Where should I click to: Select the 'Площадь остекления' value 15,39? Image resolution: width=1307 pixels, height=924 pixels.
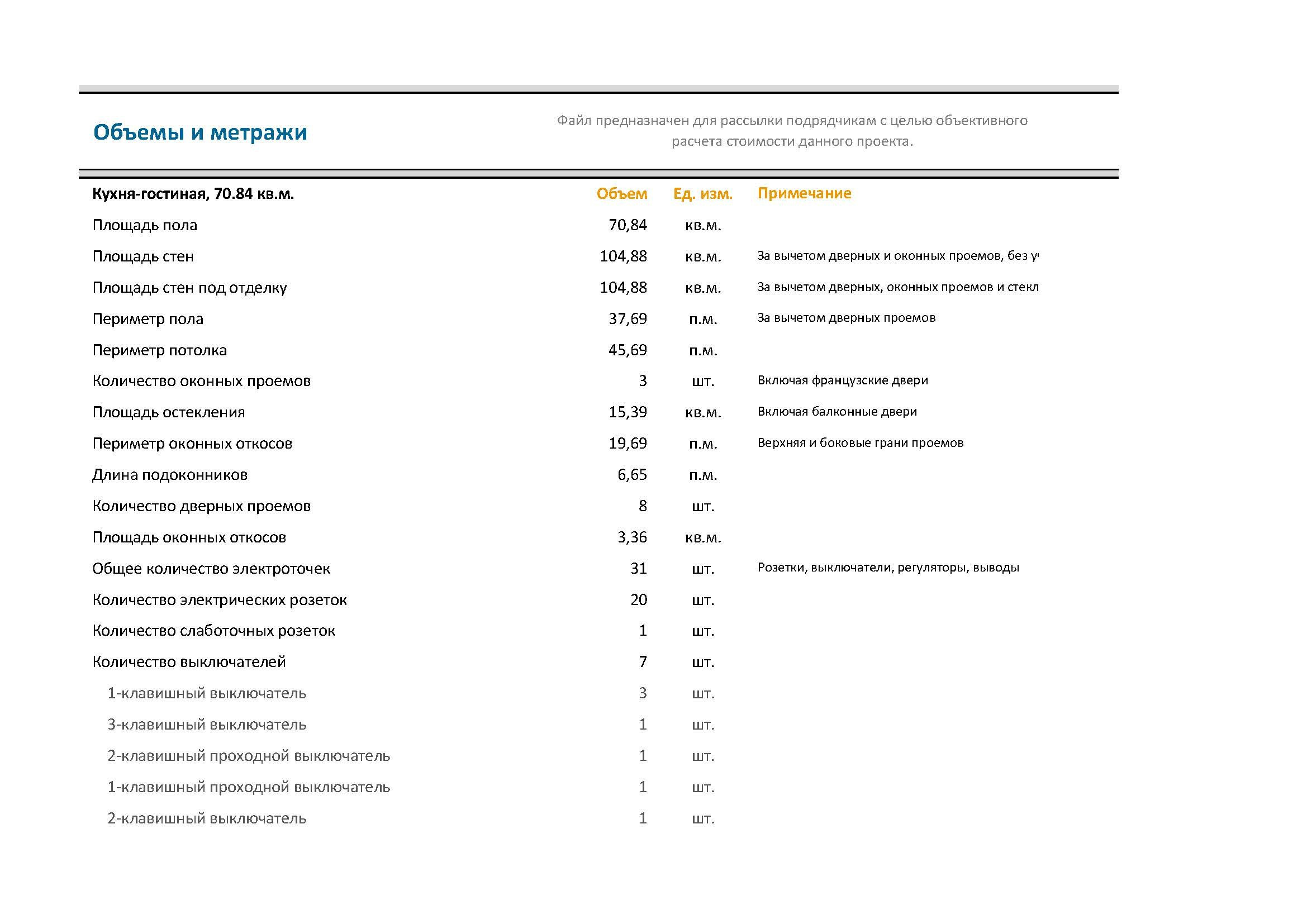pyautogui.click(x=628, y=412)
